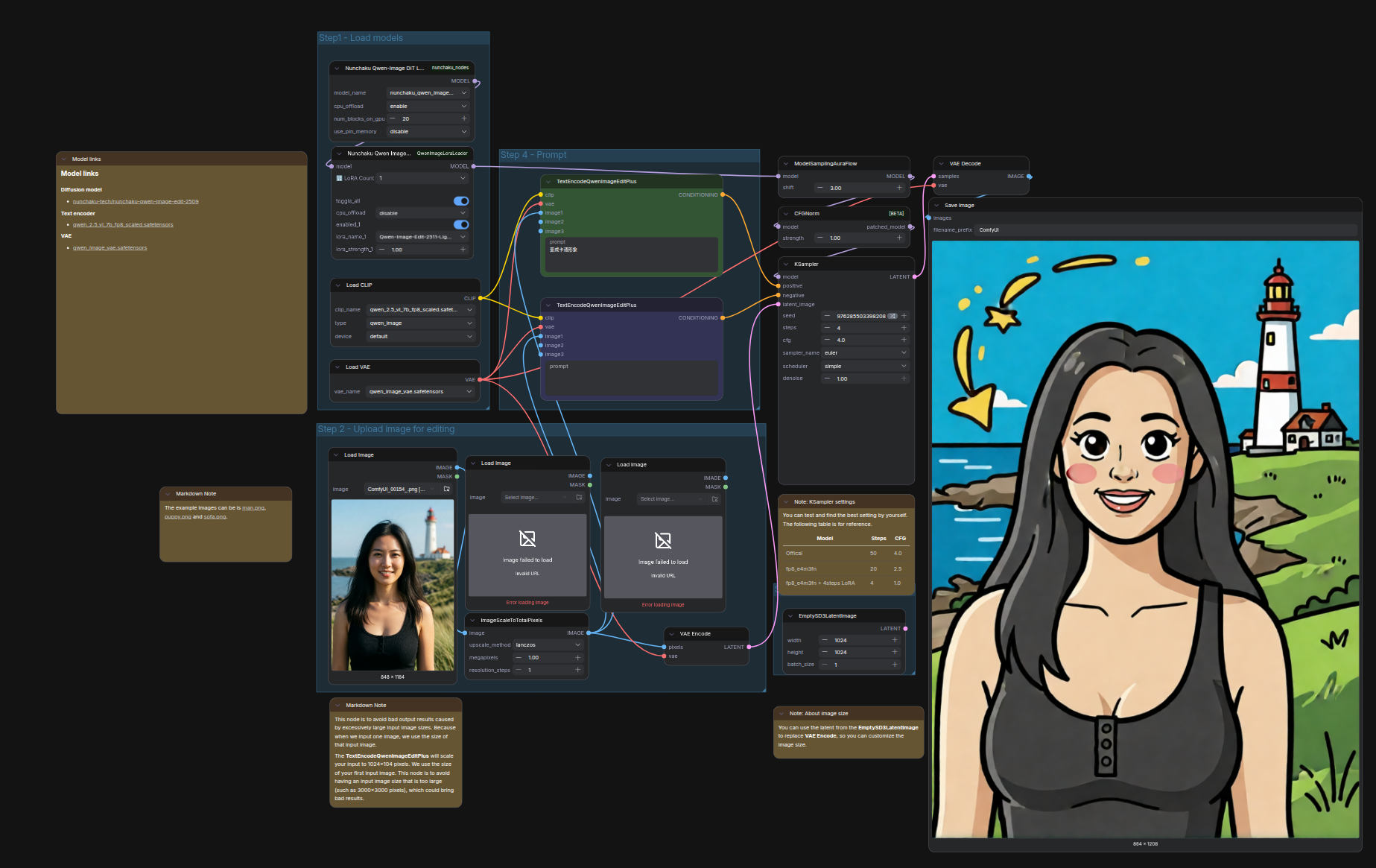Click the plus icon for ModelSamplingAuraFlow shift
Screen dimensions: 1376x868
click(899, 188)
